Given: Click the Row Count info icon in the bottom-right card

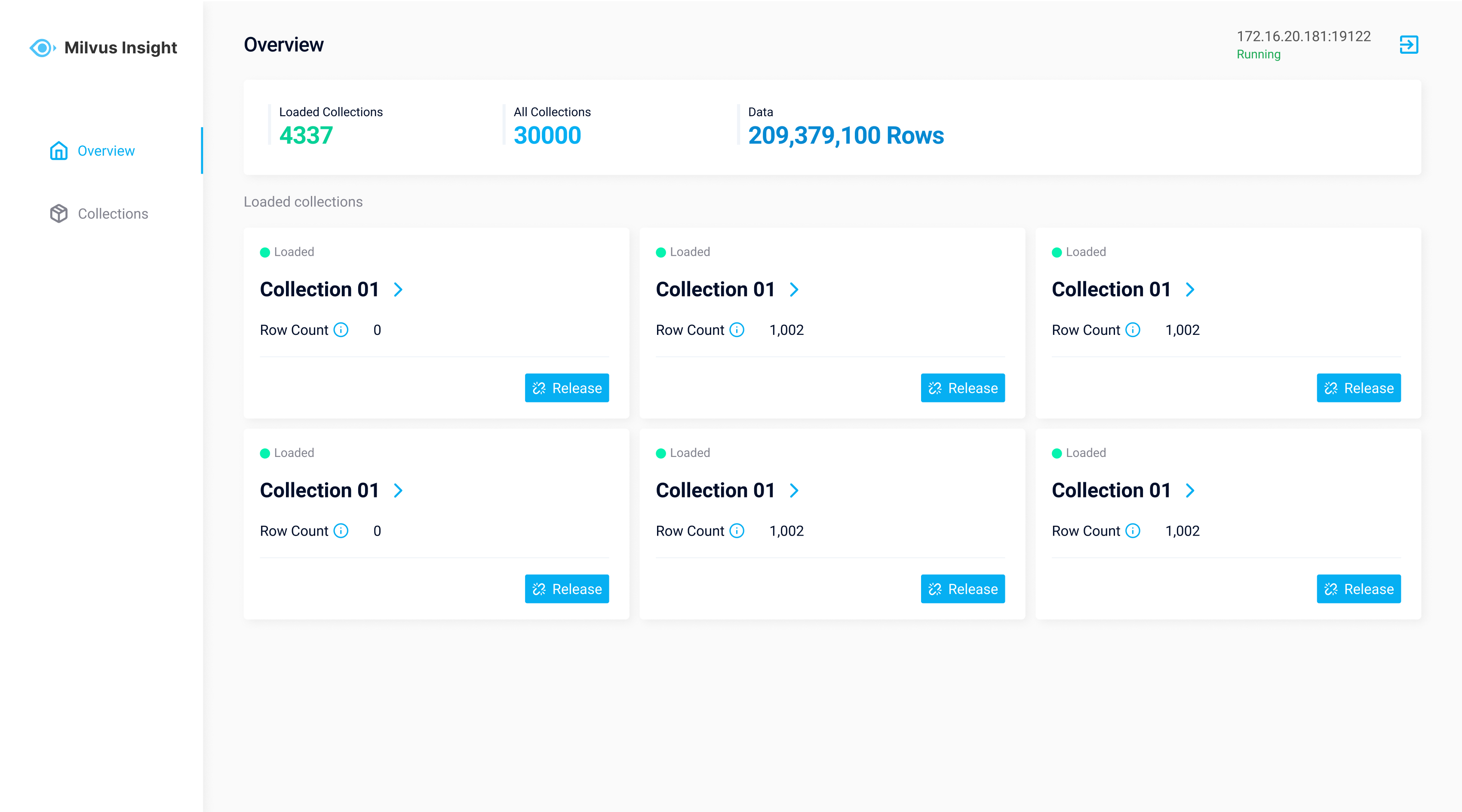Looking at the screenshot, I should (x=1133, y=530).
